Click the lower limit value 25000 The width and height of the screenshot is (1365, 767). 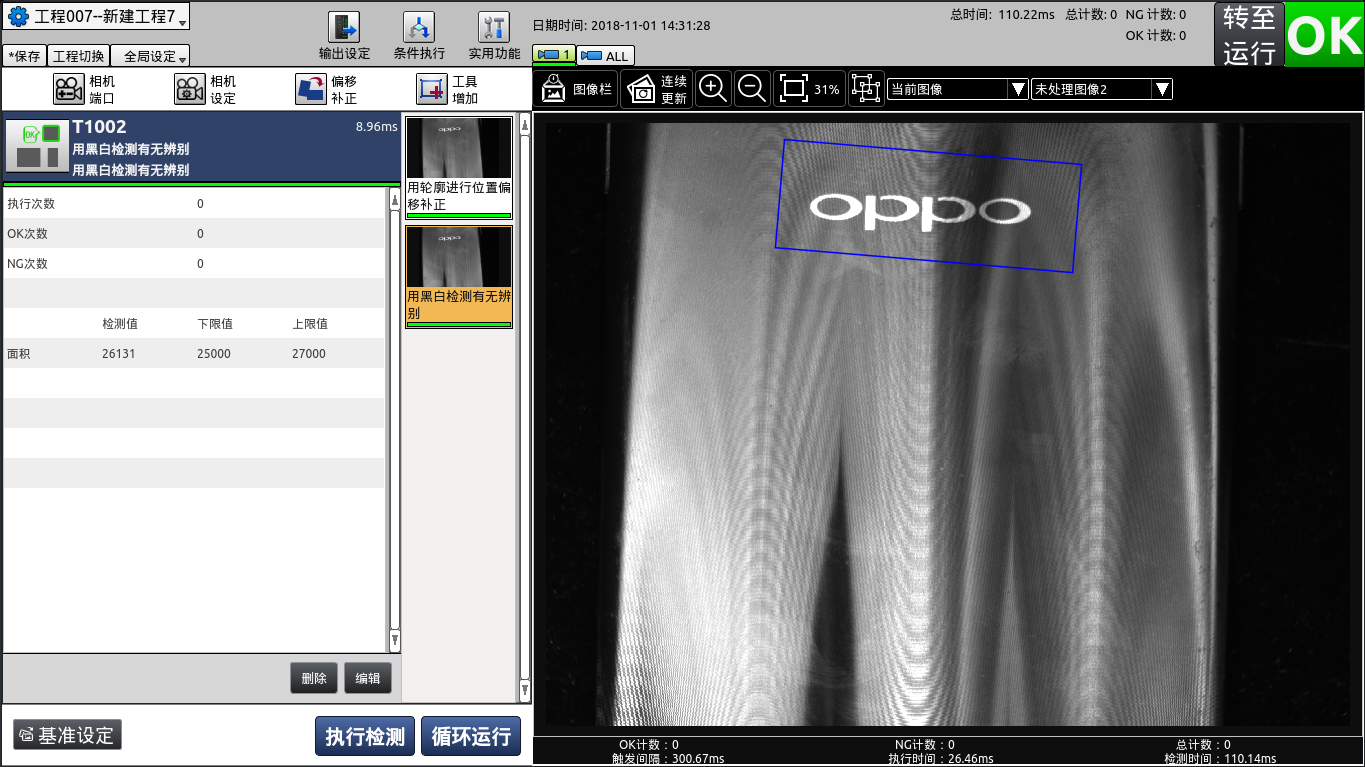point(214,354)
